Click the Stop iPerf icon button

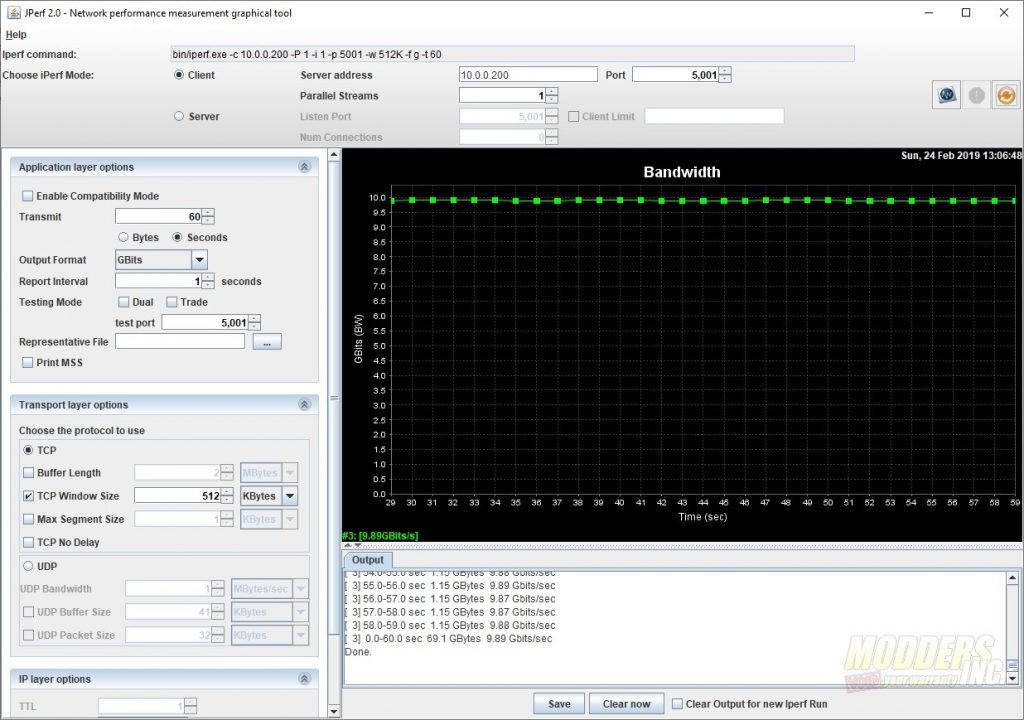pyautogui.click(x=976, y=95)
